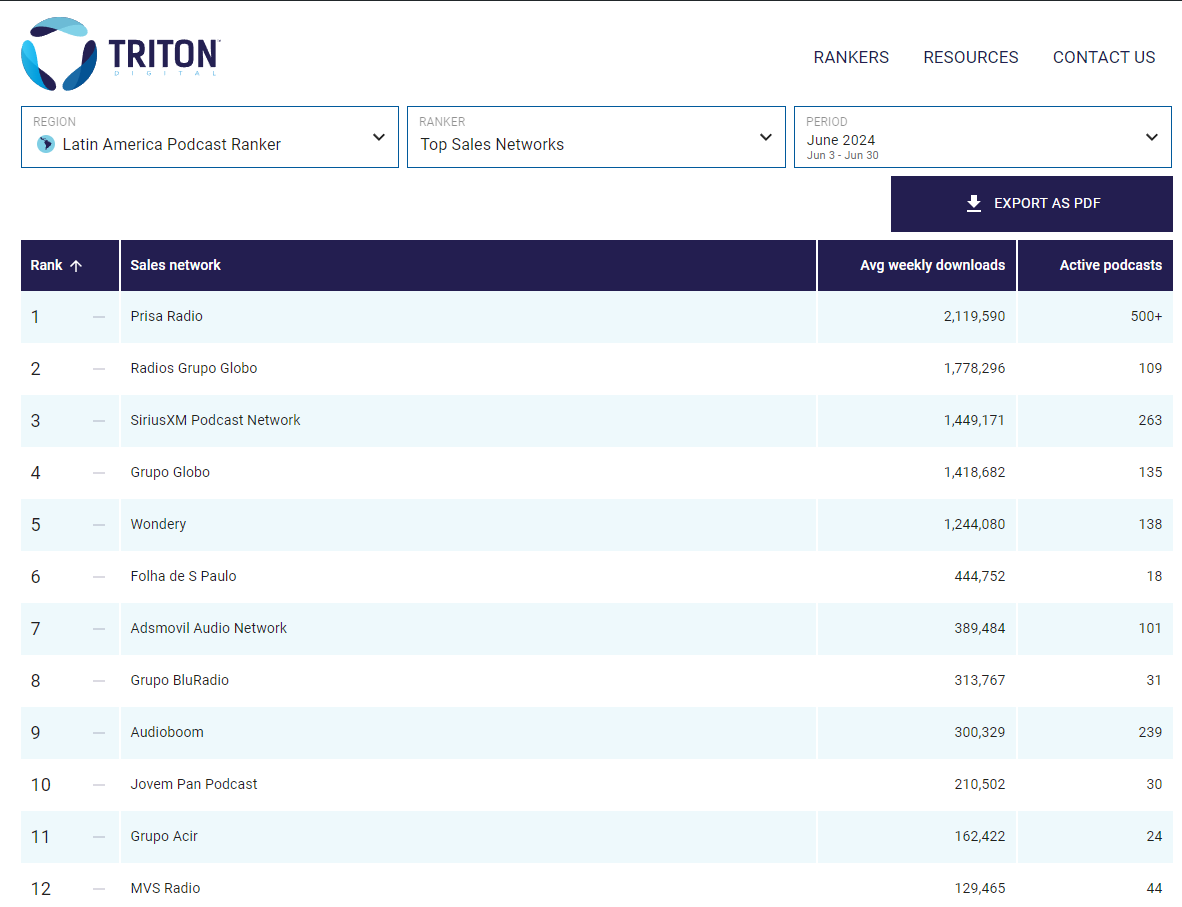Open the RESOURCES menu
The image size is (1182, 907).
point(971,57)
